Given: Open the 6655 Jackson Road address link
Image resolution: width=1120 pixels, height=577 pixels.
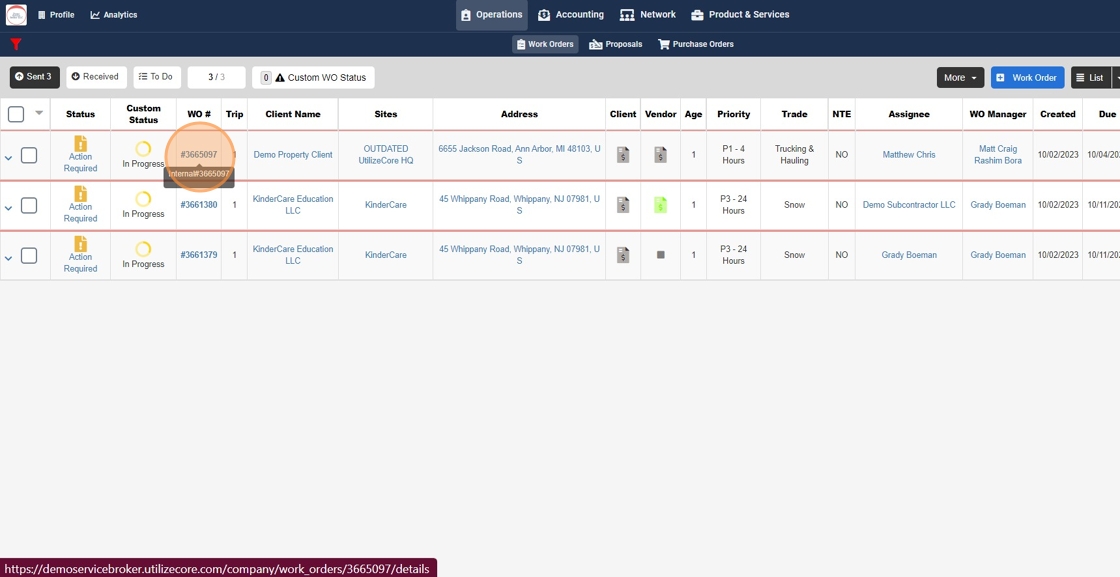Looking at the screenshot, I should point(519,154).
